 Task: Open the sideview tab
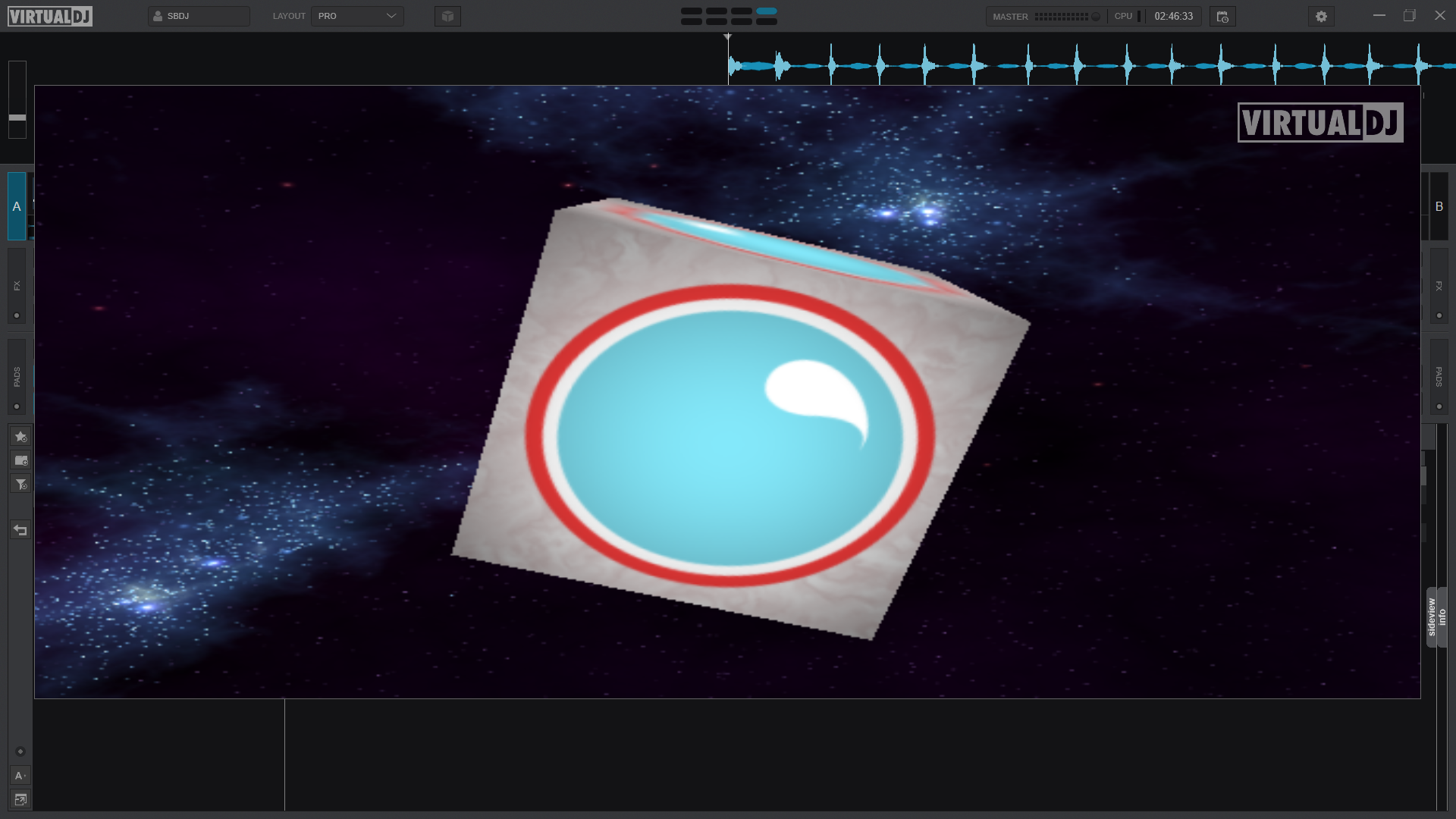tap(1432, 617)
